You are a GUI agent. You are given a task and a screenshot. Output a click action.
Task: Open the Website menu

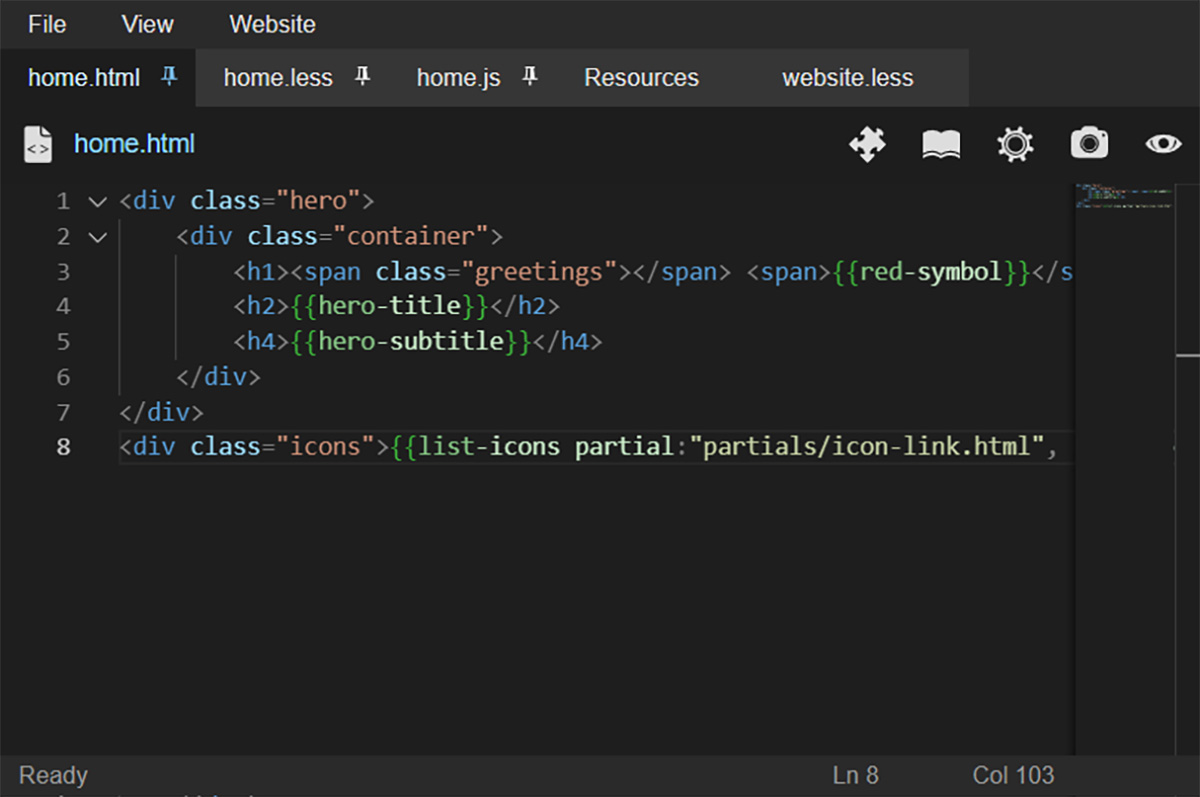272,24
